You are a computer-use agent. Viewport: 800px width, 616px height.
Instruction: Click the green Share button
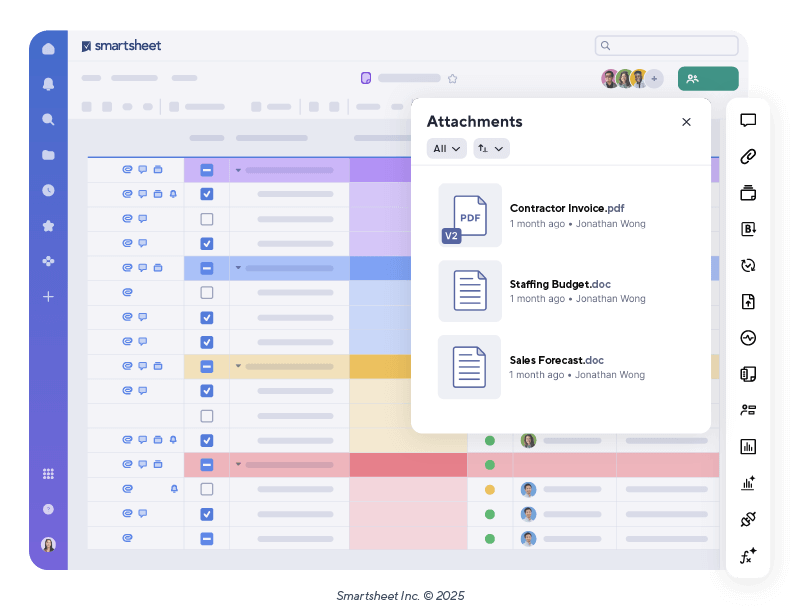pos(708,78)
